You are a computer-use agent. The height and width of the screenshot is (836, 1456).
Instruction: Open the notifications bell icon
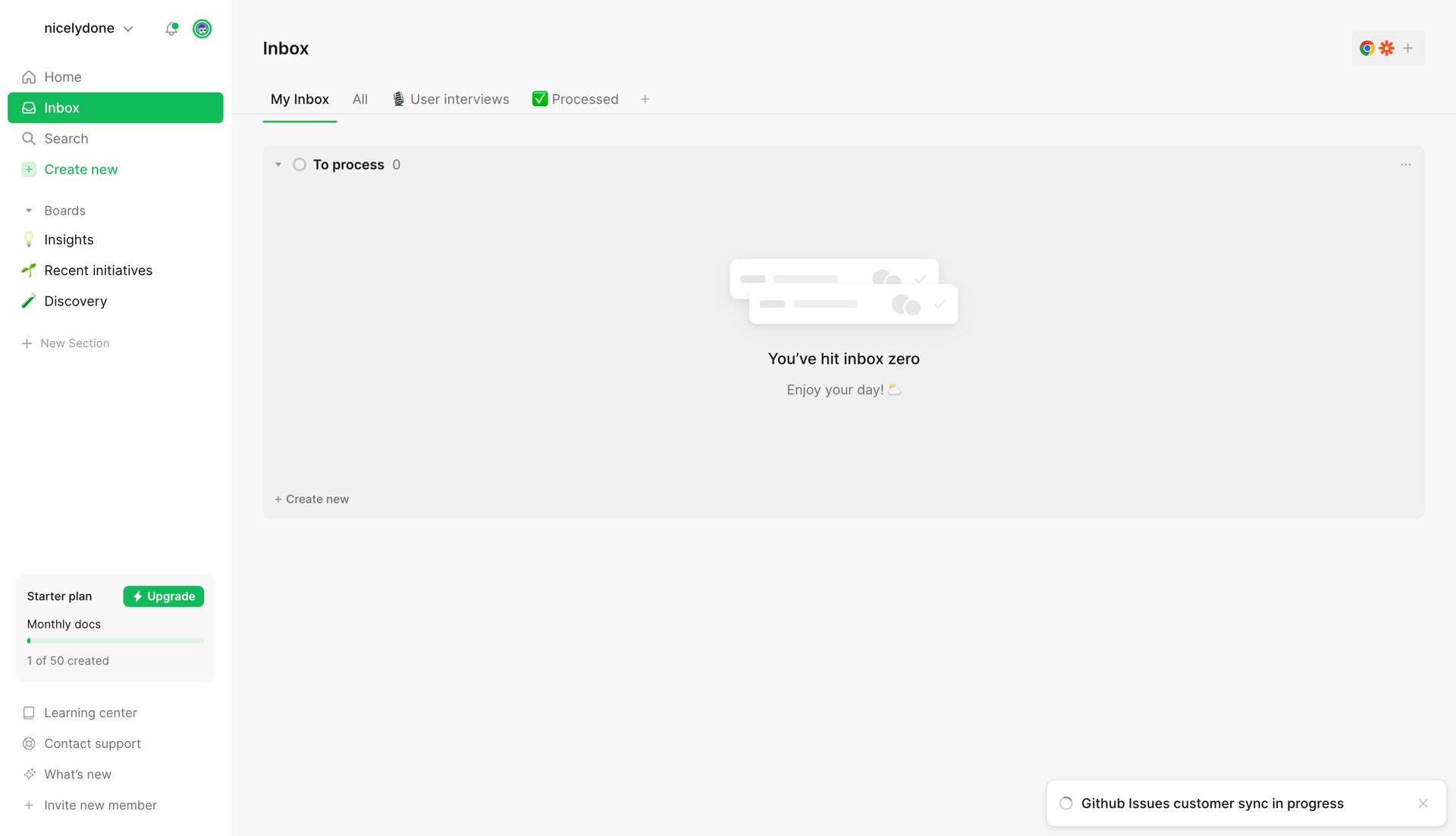click(x=171, y=29)
